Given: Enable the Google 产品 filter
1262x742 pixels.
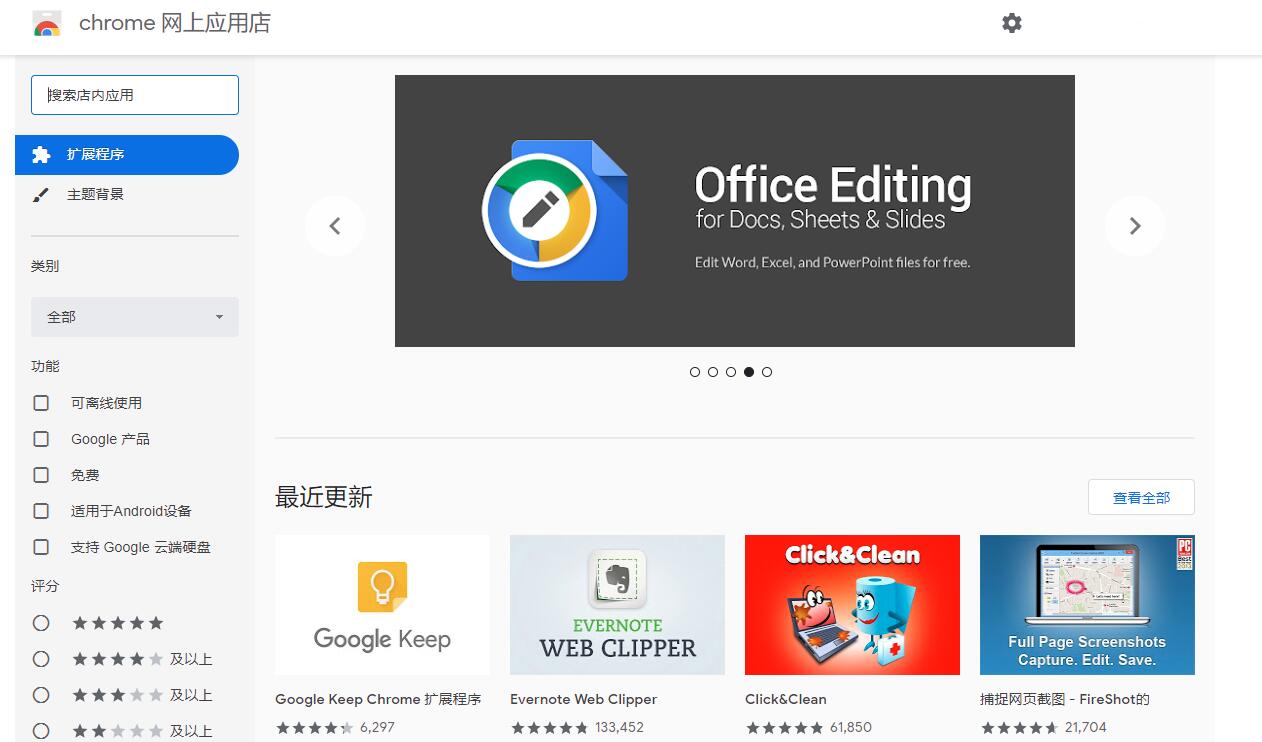Looking at the screenshot, I should (x=41, y=439).
